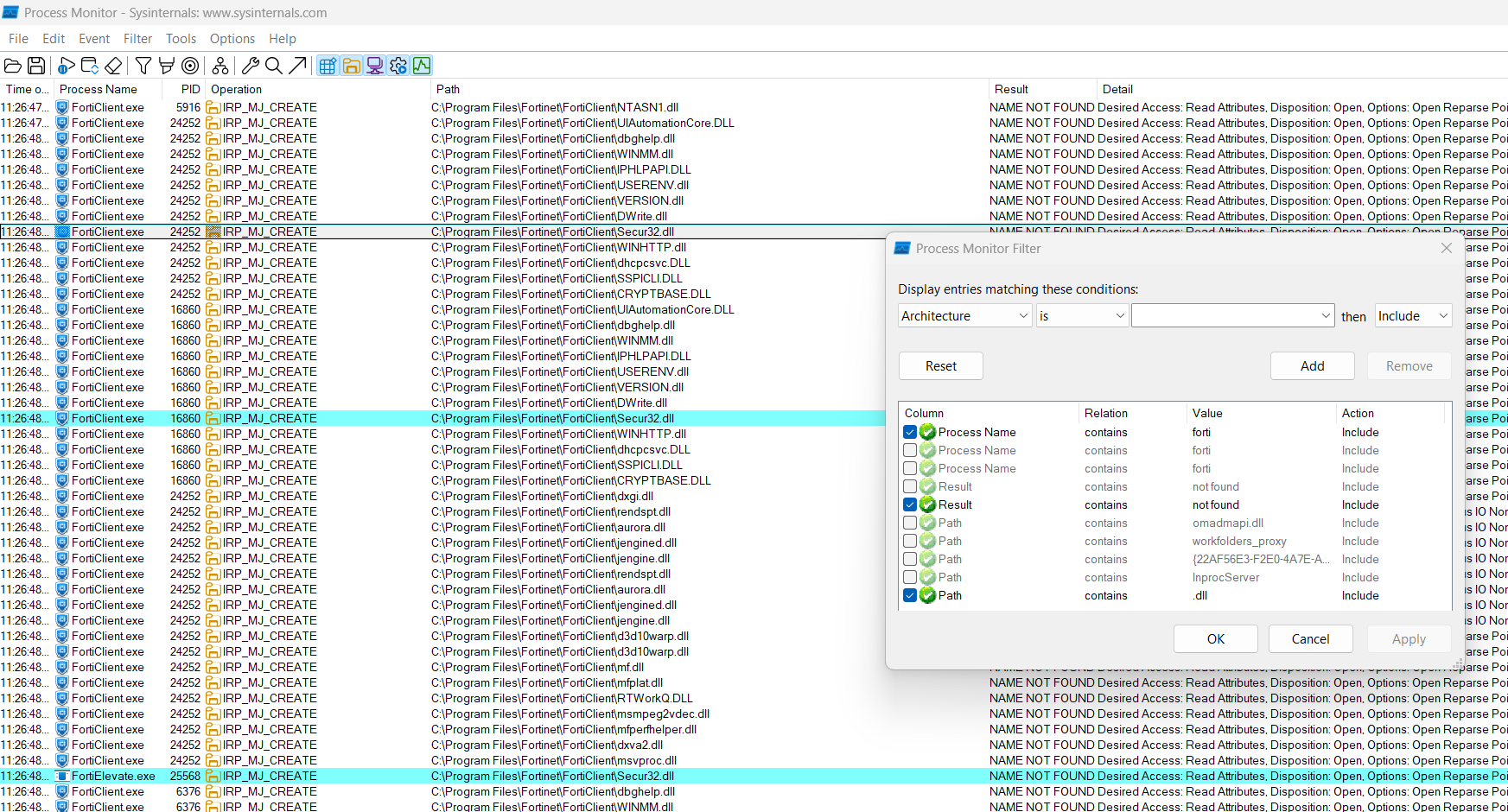Check the Path omadmapi.dll filter checkbox
The width and height of the screenshot is (1508, 812).
tap(910, 523)
